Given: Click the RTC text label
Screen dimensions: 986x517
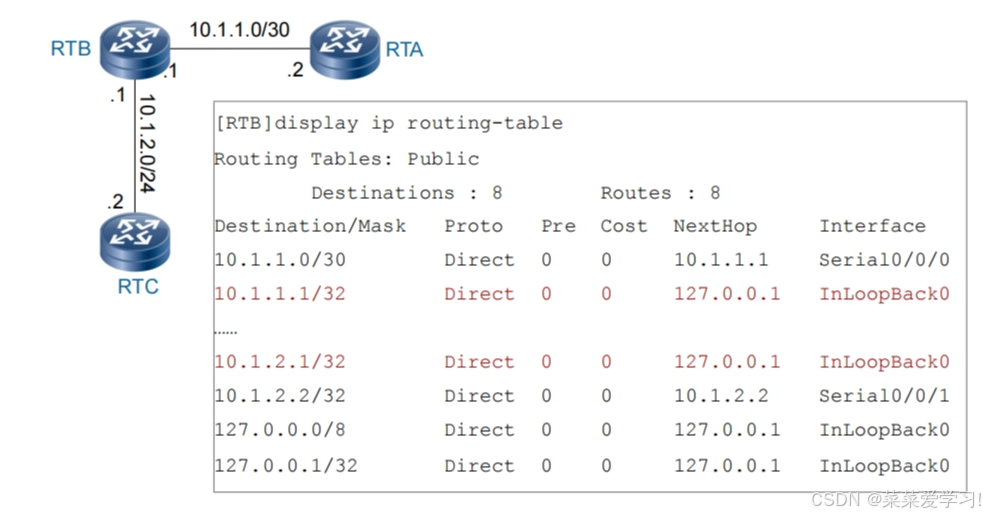Looking at the screenshot, I should coord(138,287).
